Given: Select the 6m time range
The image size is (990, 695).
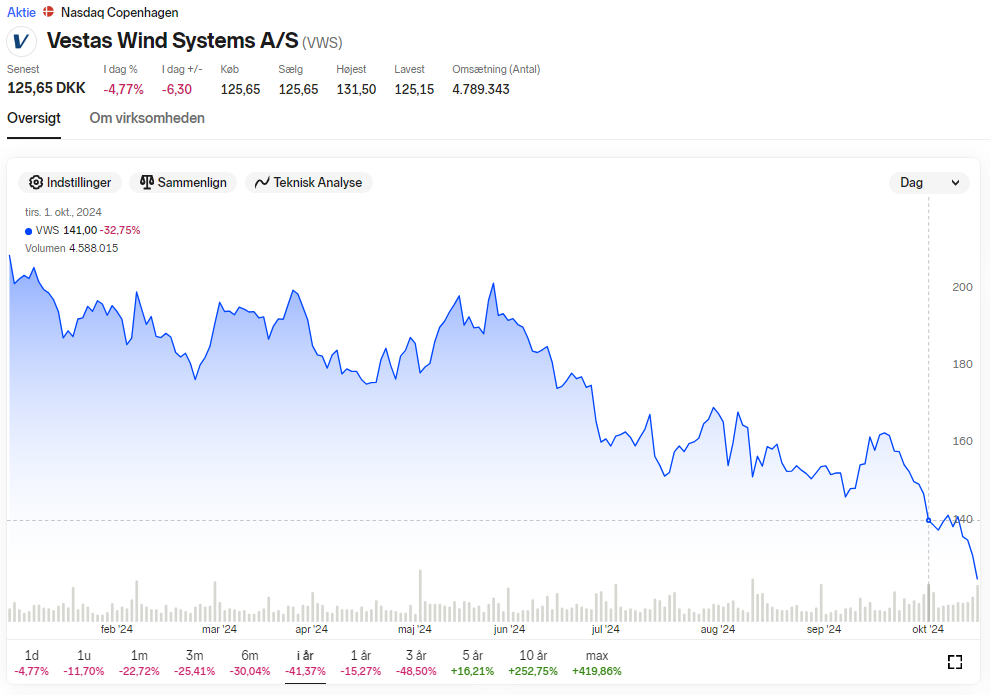Looking at the screenshot, I should click(x=250, y=663).
